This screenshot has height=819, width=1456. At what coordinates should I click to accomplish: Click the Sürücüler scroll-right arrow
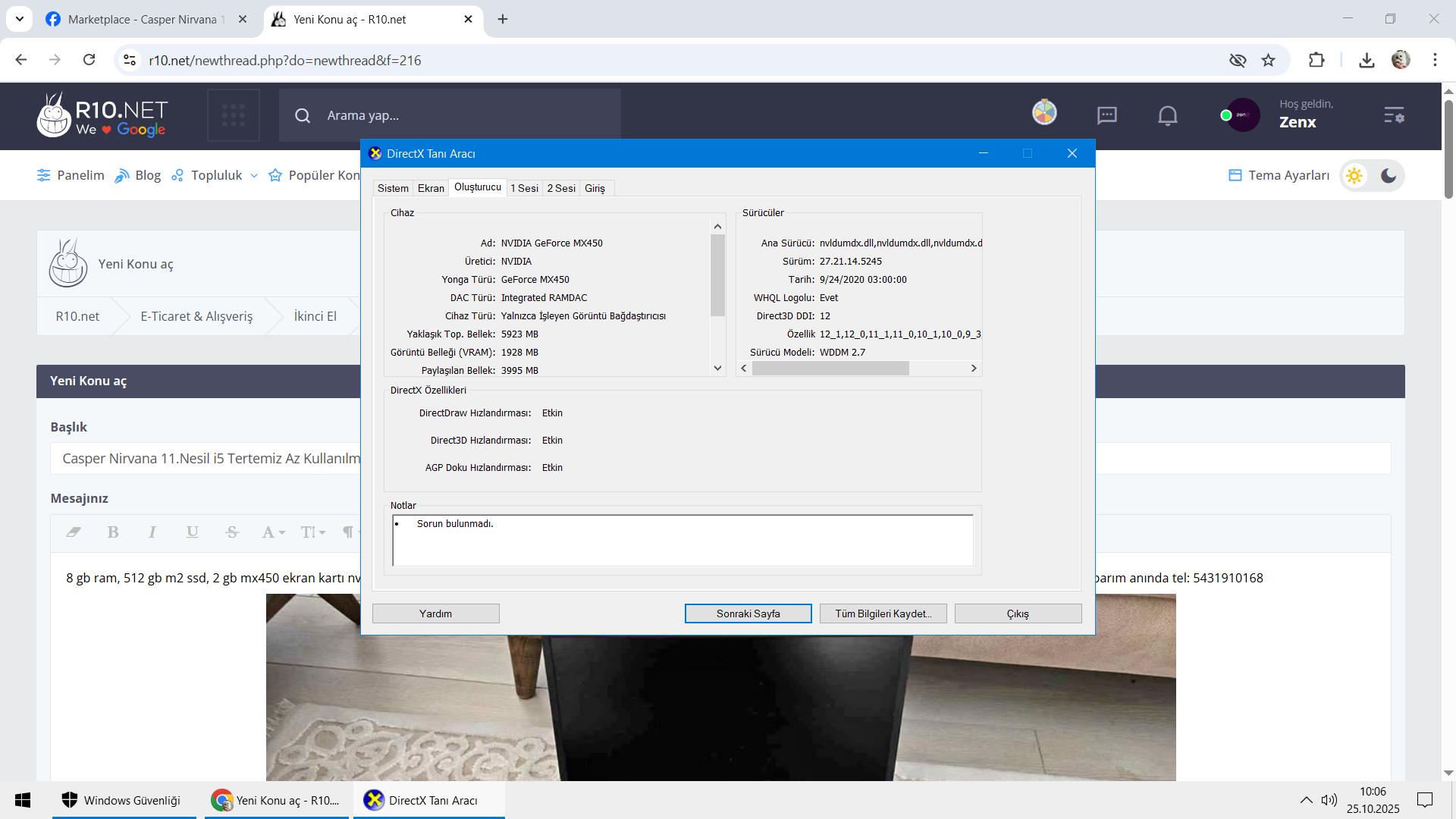coord(974,369)
